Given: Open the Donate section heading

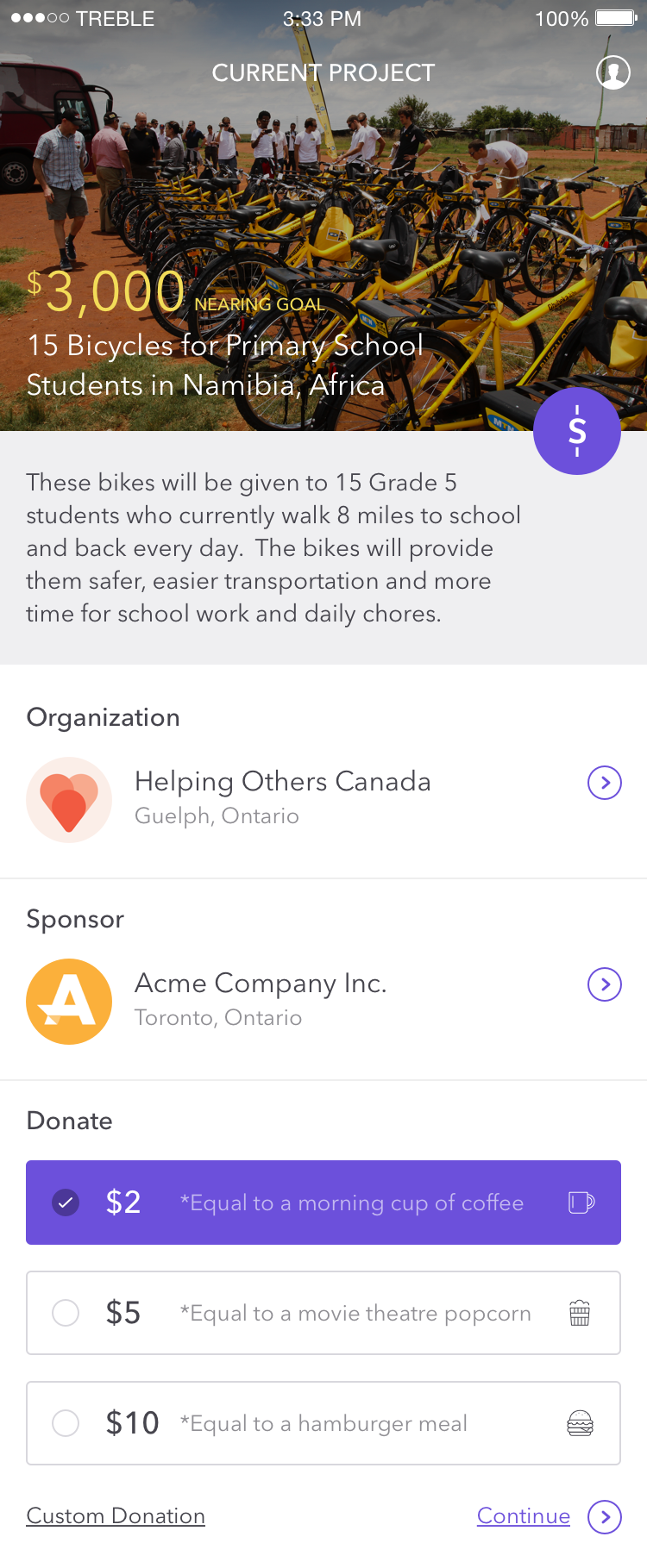Looking at the screenshot, I should [70, 1121].
